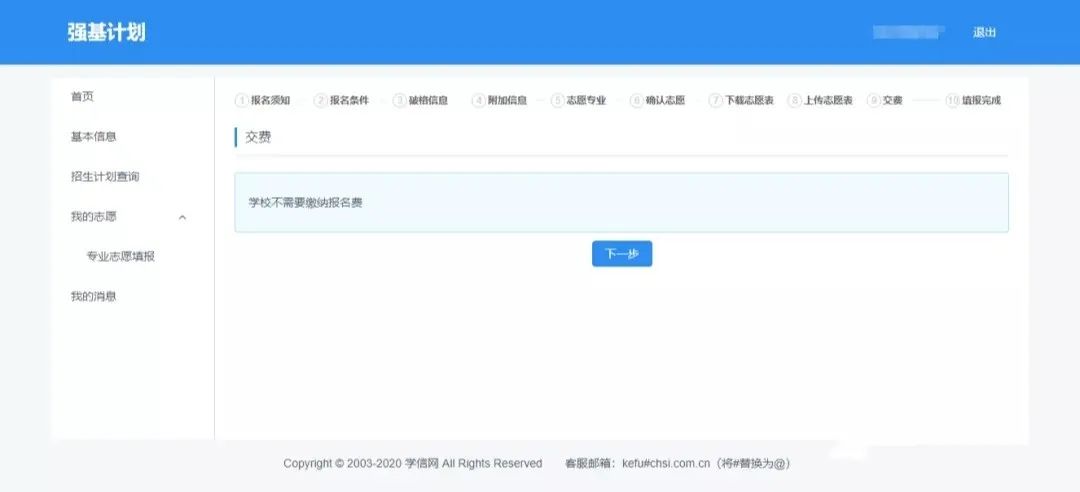Click the blurred username in header
The height and width of the screenshot is (492, 1080).
click(908, 33)
